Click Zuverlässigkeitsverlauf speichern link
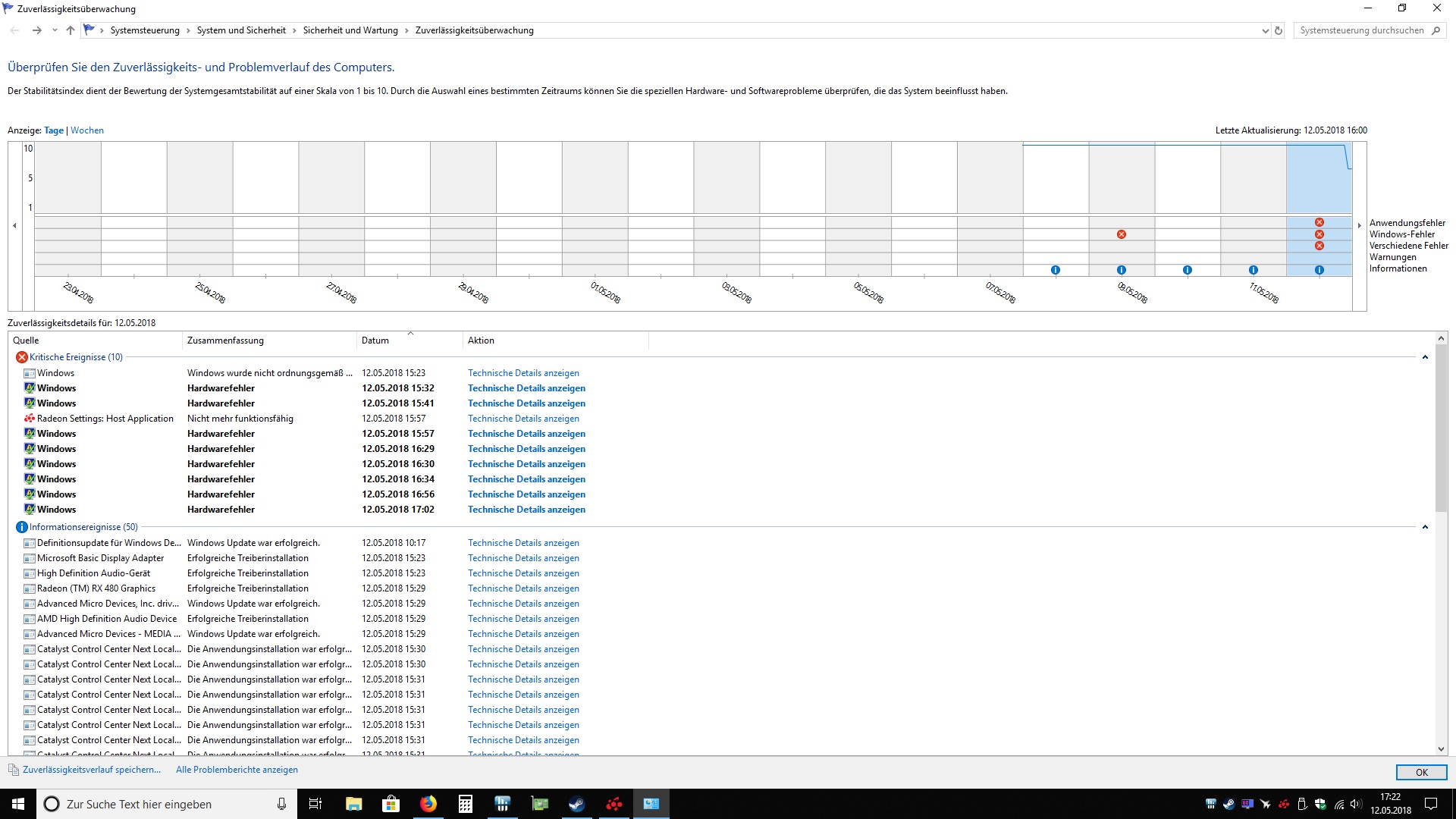This screenshot has width=1456, height=819. point(92,770)
